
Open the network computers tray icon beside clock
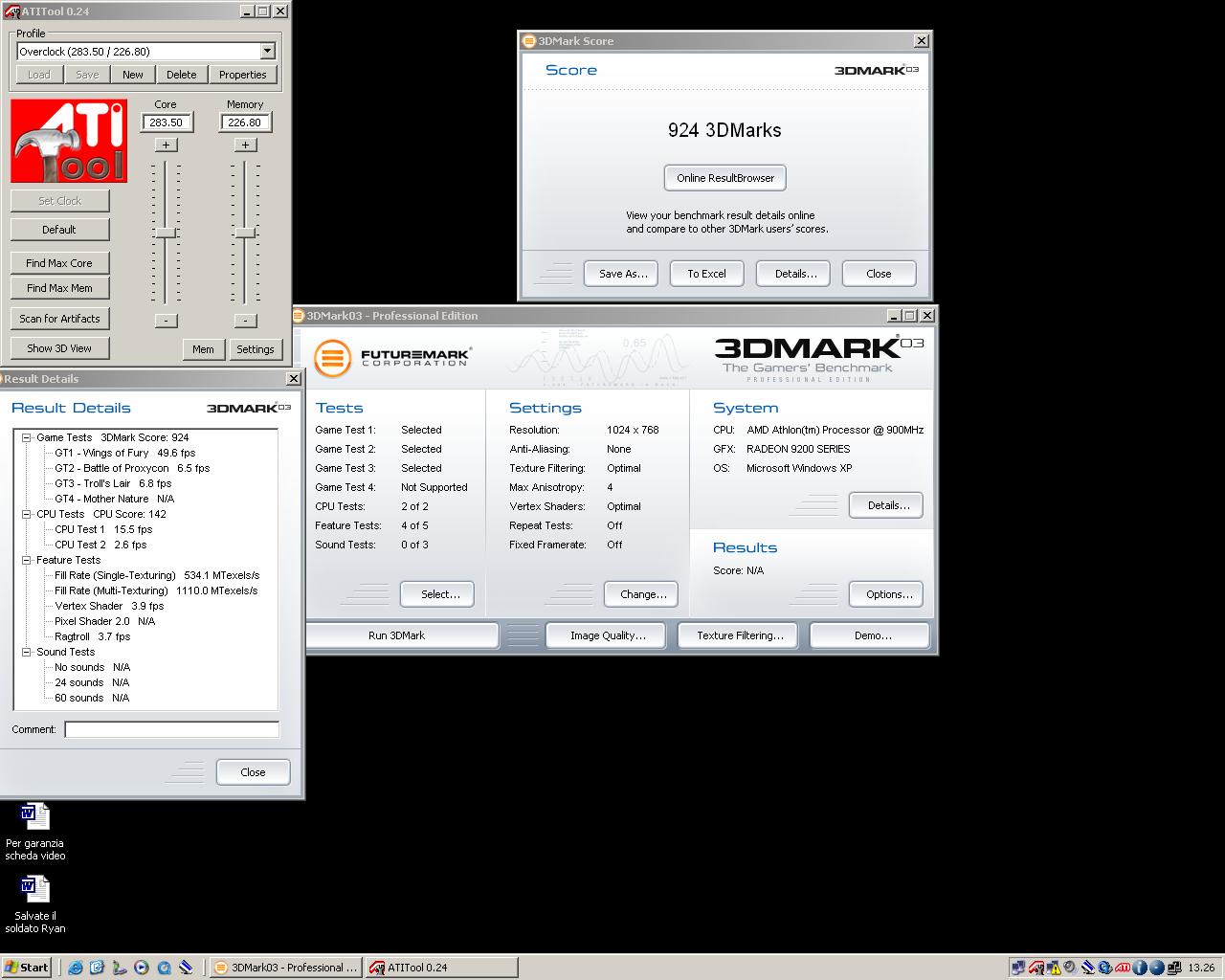pos(1174,968)
